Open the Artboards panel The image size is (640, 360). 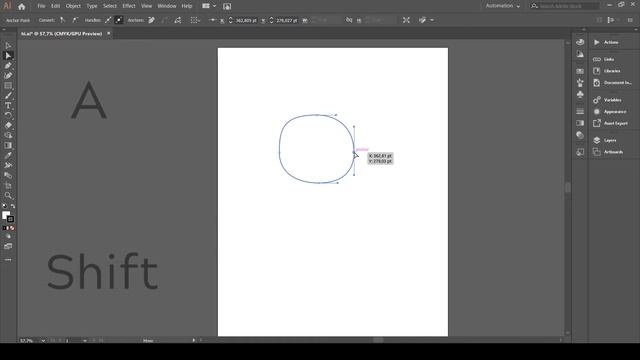point(613,152)
